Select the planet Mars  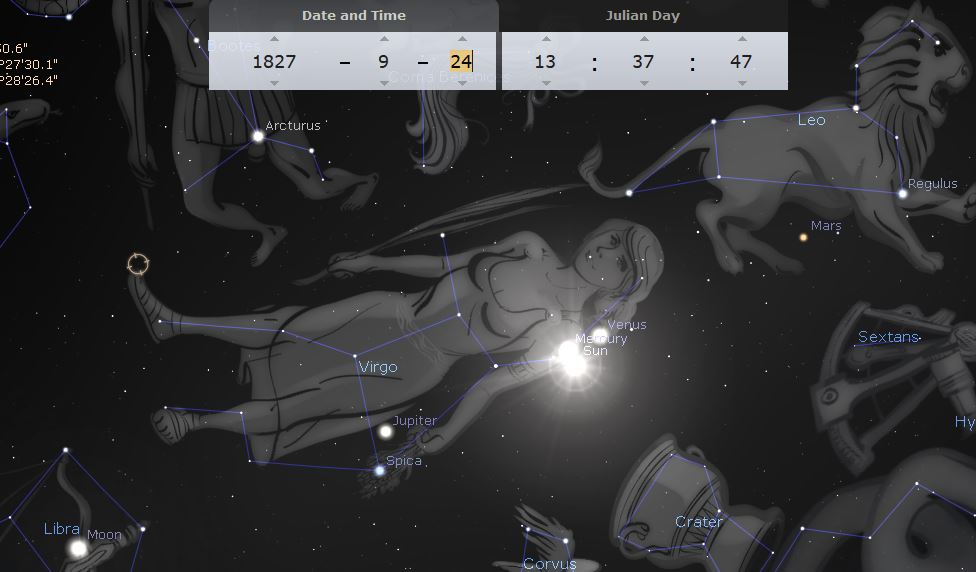click(x=804, y=237)
